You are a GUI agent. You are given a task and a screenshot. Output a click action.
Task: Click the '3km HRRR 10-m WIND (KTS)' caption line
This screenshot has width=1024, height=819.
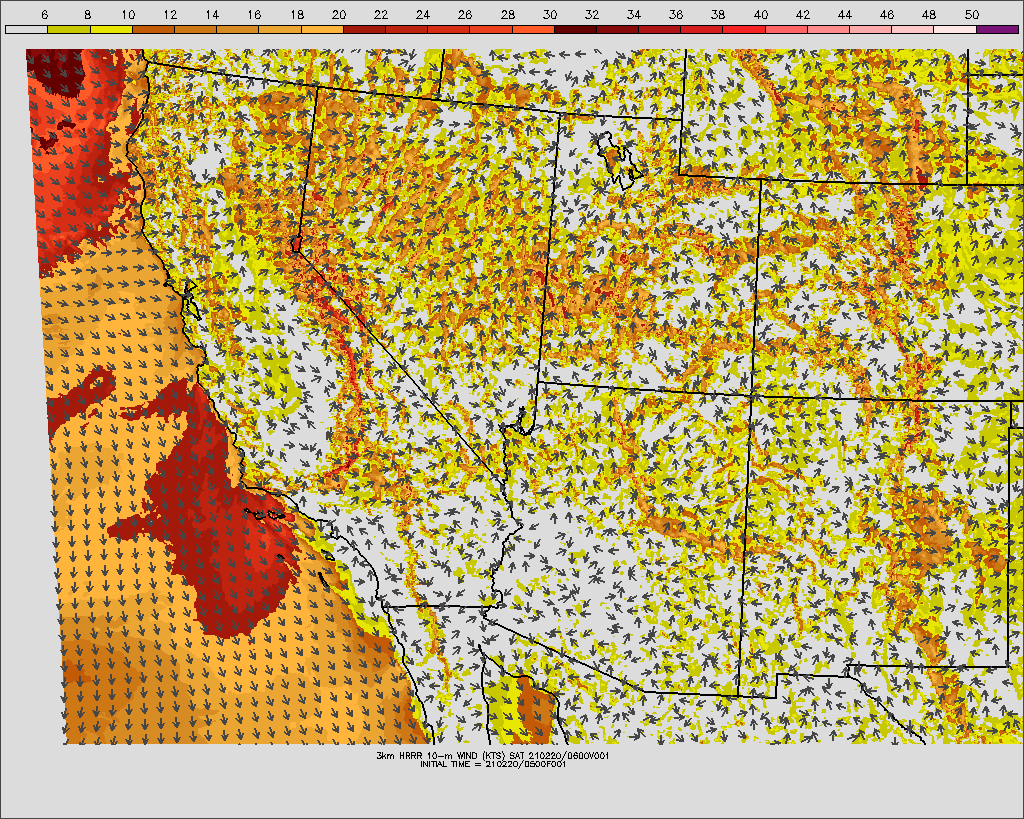493,756
